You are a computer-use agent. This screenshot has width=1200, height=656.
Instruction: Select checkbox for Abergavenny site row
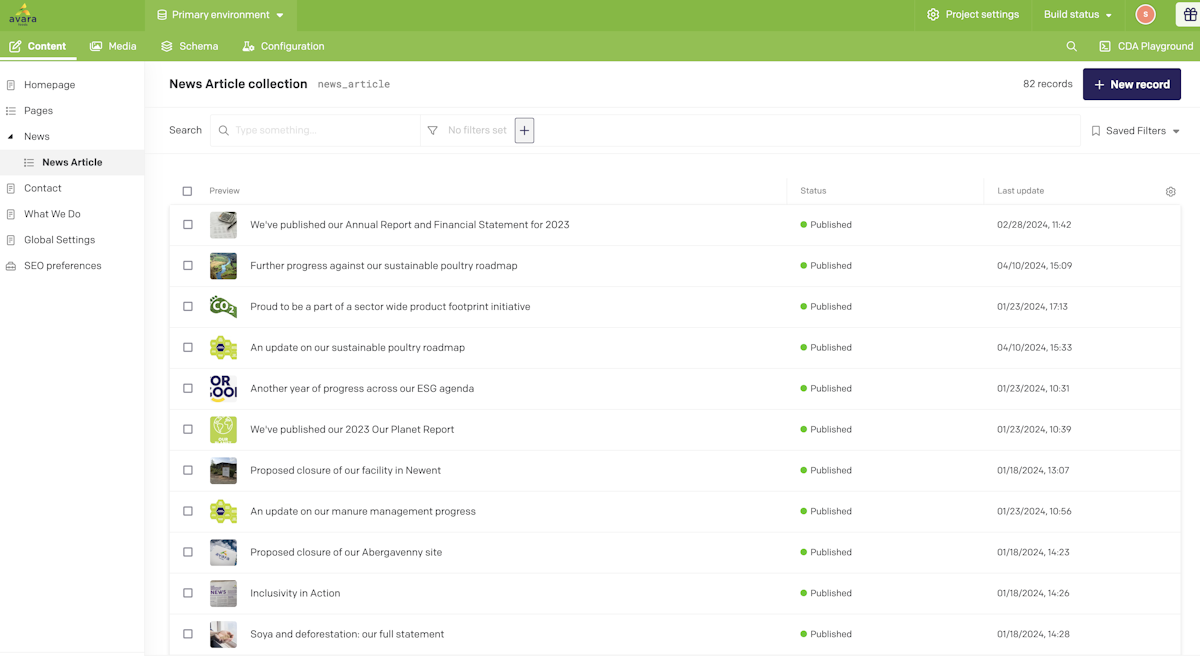pyautogui.click(x=187, y=552)
